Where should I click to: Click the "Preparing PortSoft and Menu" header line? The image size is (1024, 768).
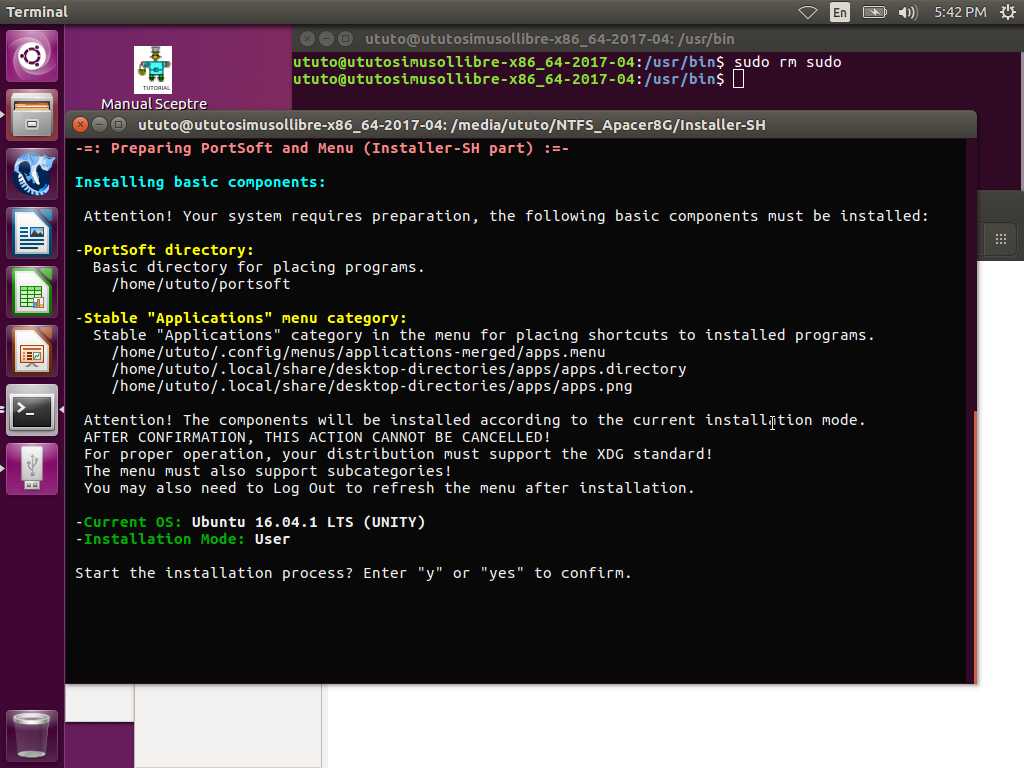[x=321, y=148]
